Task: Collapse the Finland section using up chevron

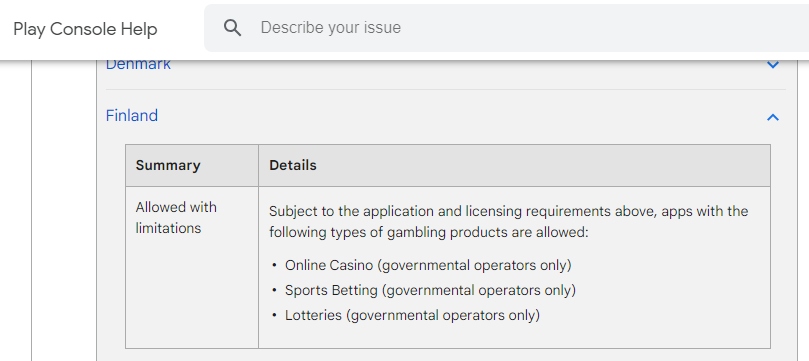Action: point(772,117)
